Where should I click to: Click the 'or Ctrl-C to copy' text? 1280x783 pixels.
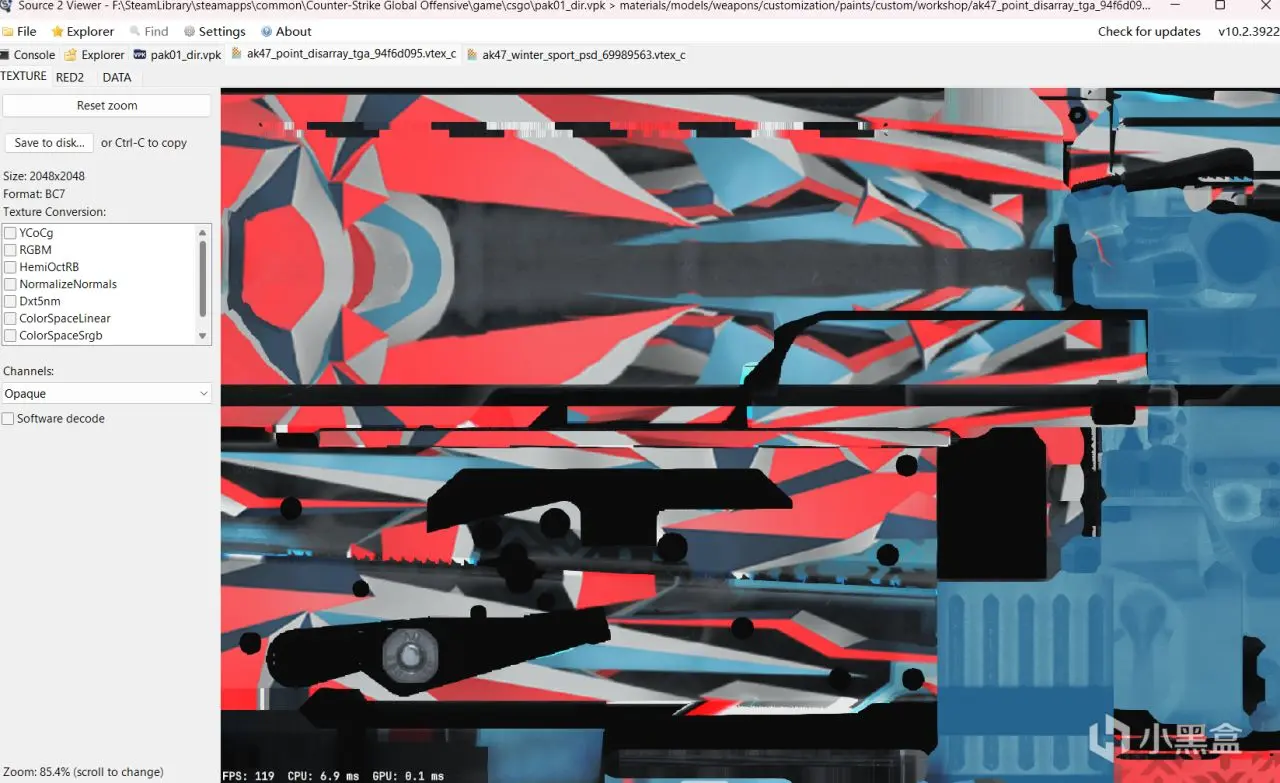(x=144, y=143)
